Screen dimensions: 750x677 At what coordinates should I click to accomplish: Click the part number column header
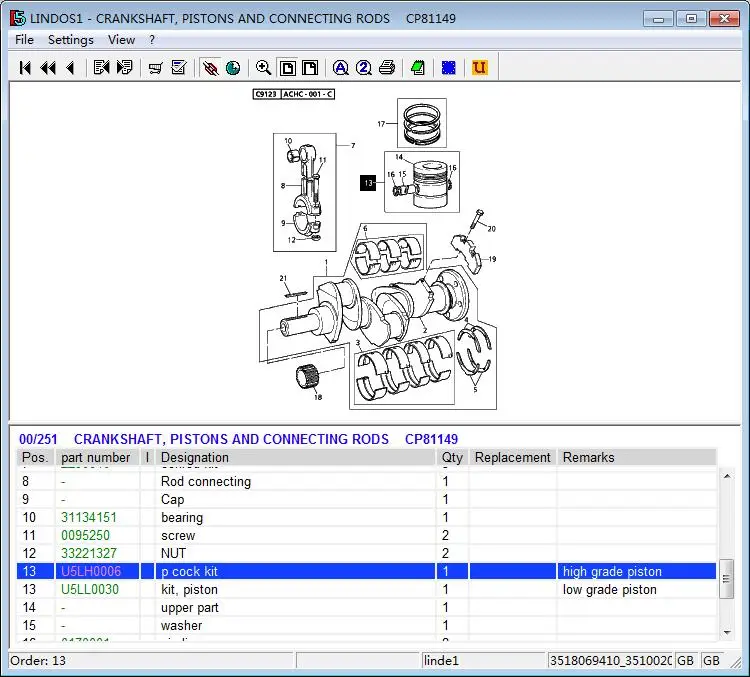(97, 457)
